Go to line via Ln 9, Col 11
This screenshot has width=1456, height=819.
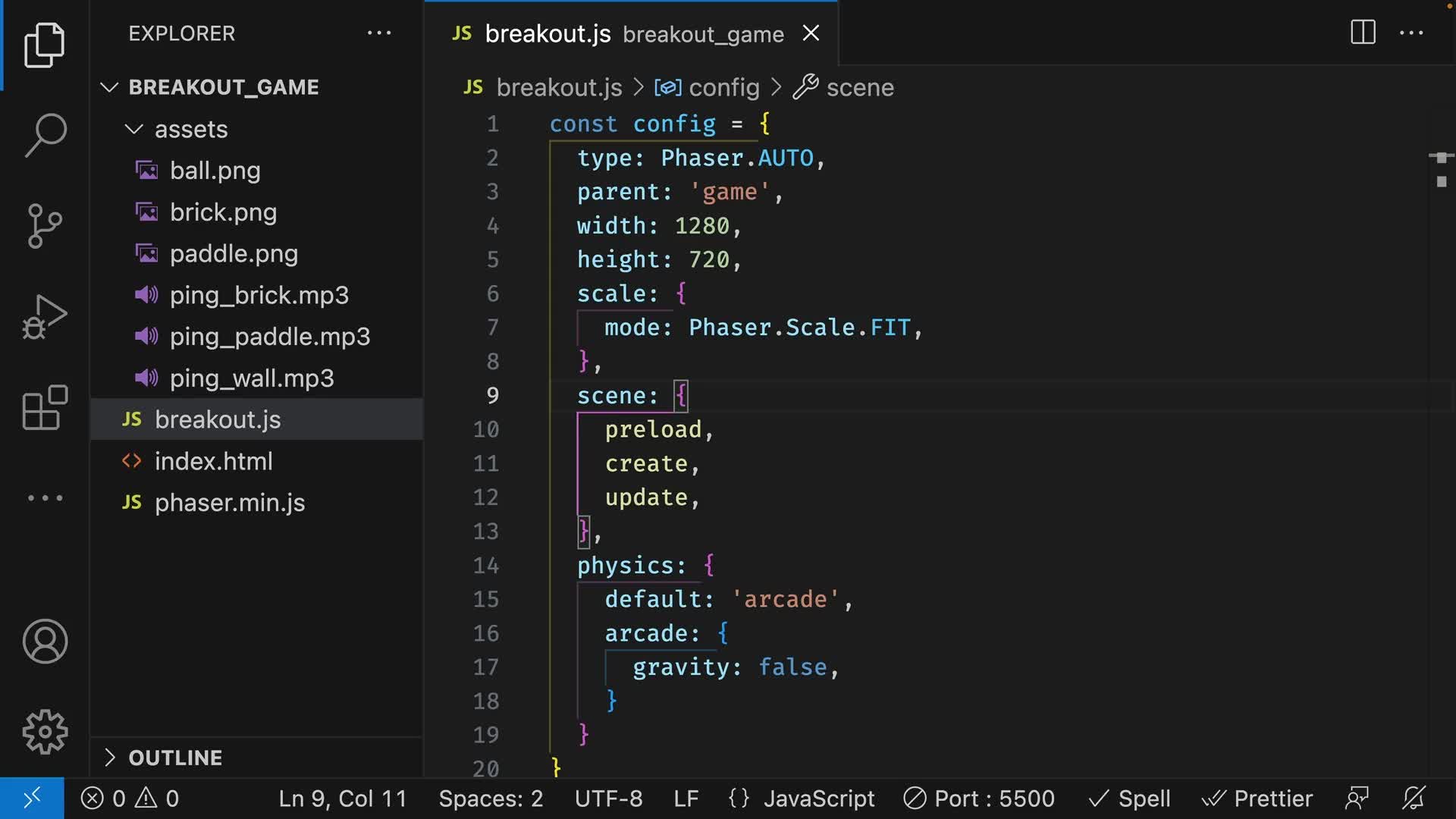pyautogui.click(x=343, y=799)
